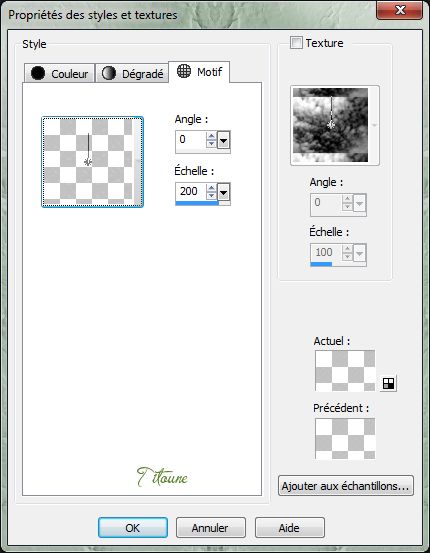The width and height of the screenshot is (430, 553).
Task: Open the Dégradé tab
Action: (x=132, y=73)
